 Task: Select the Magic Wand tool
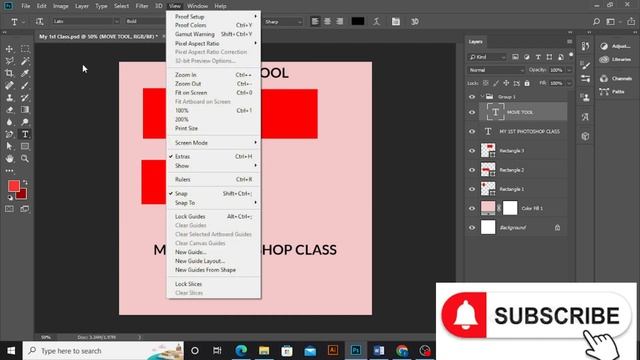(x=25, y=61)
